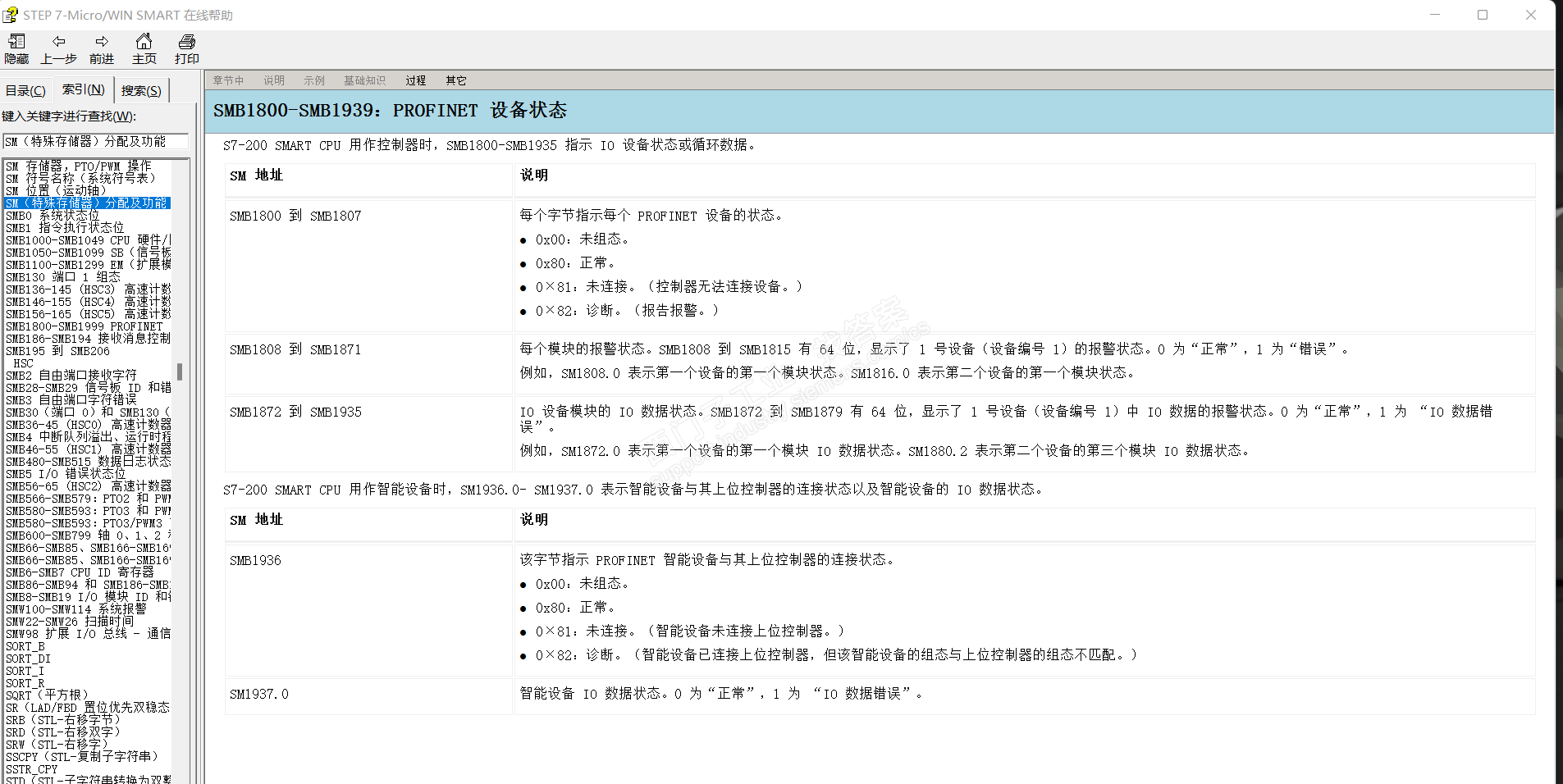Click the 基础知识 header item
This screenshot has height=784, width=1563.
coord(364,80)
